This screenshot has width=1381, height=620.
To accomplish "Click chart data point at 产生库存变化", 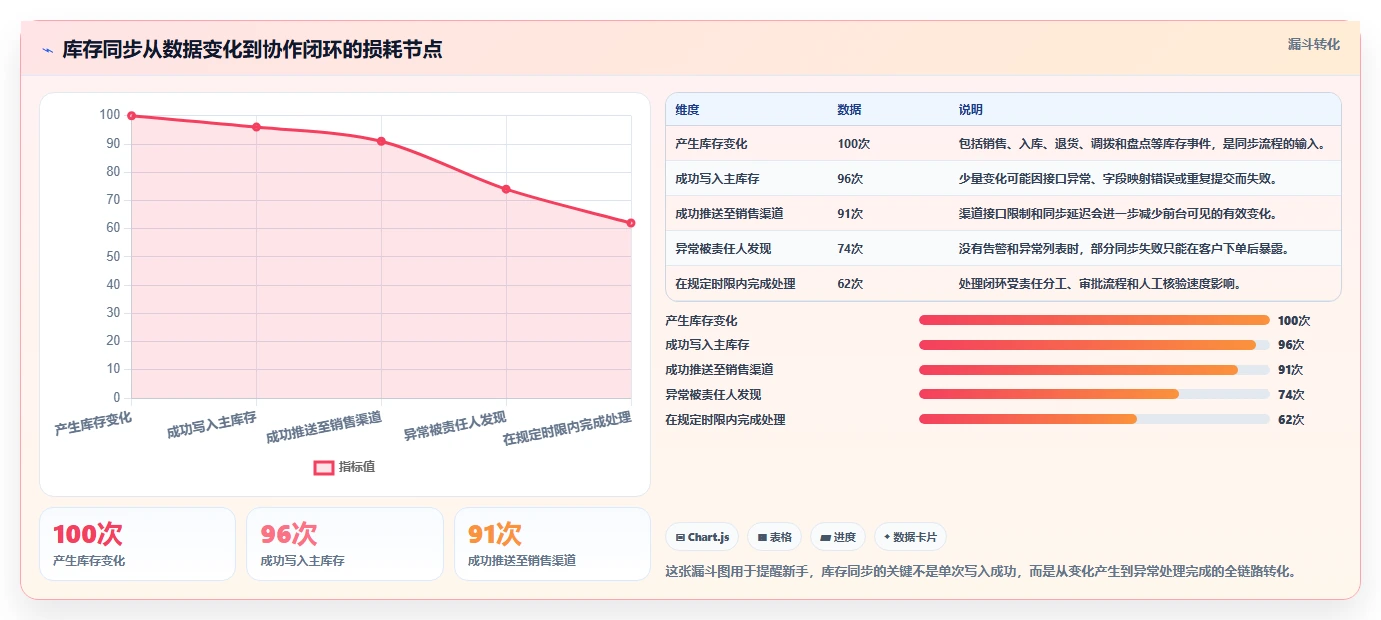I will click(x=132, y=116).
